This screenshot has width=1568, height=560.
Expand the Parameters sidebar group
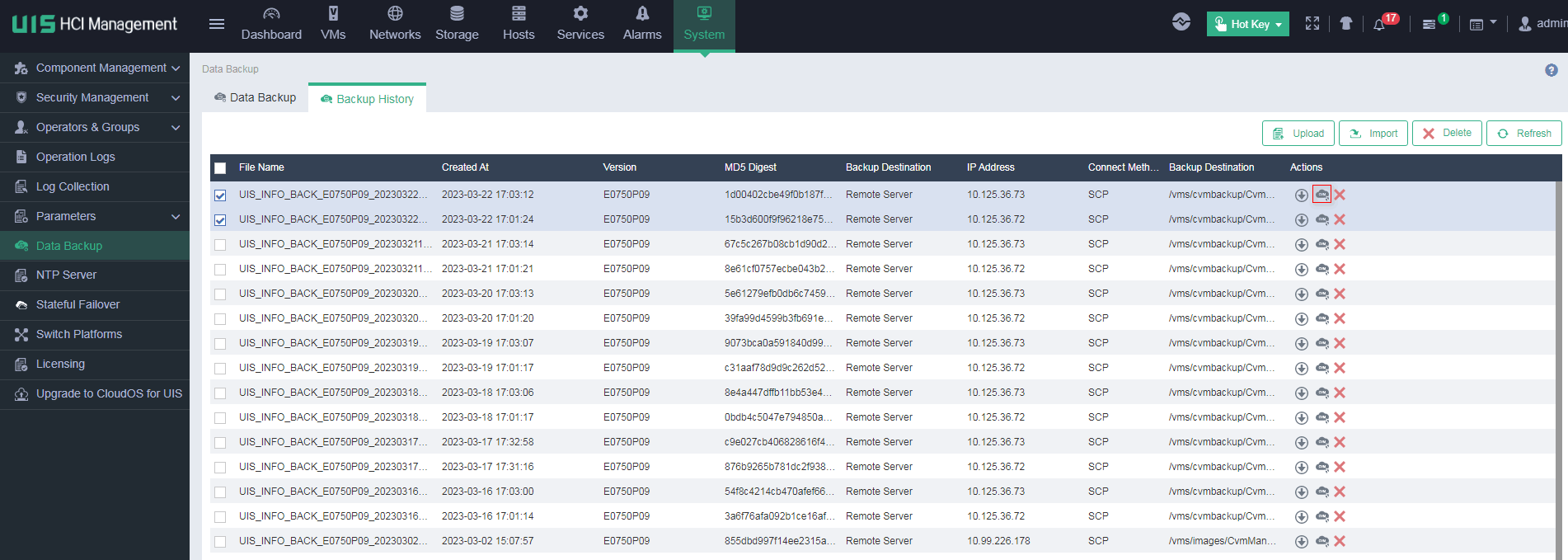coord(95,216)
